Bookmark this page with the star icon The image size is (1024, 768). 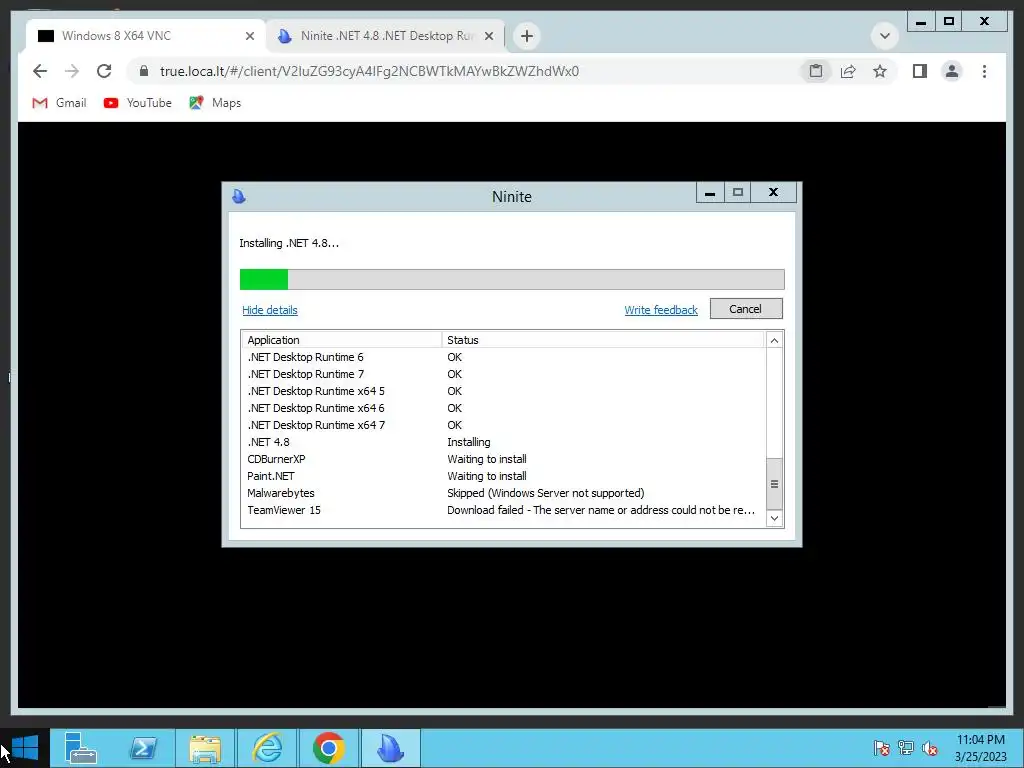point(880,71)
